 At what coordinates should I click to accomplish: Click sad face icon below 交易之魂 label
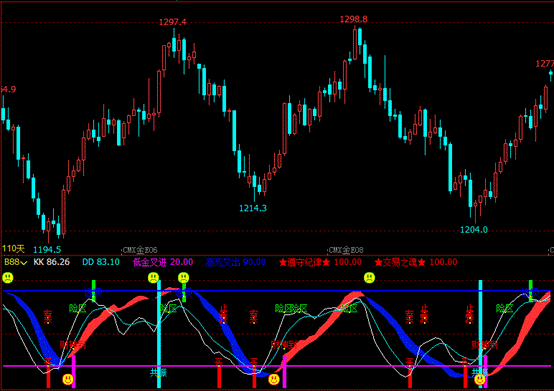(x=369, y=278)
